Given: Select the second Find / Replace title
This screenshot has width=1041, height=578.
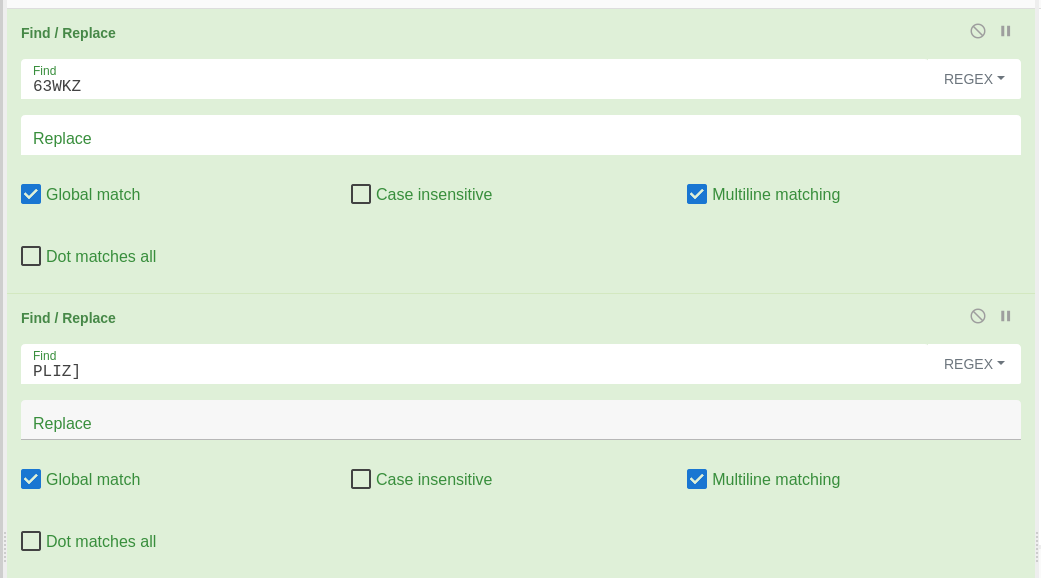Looking at the screenshot, I should pos(68,318).
